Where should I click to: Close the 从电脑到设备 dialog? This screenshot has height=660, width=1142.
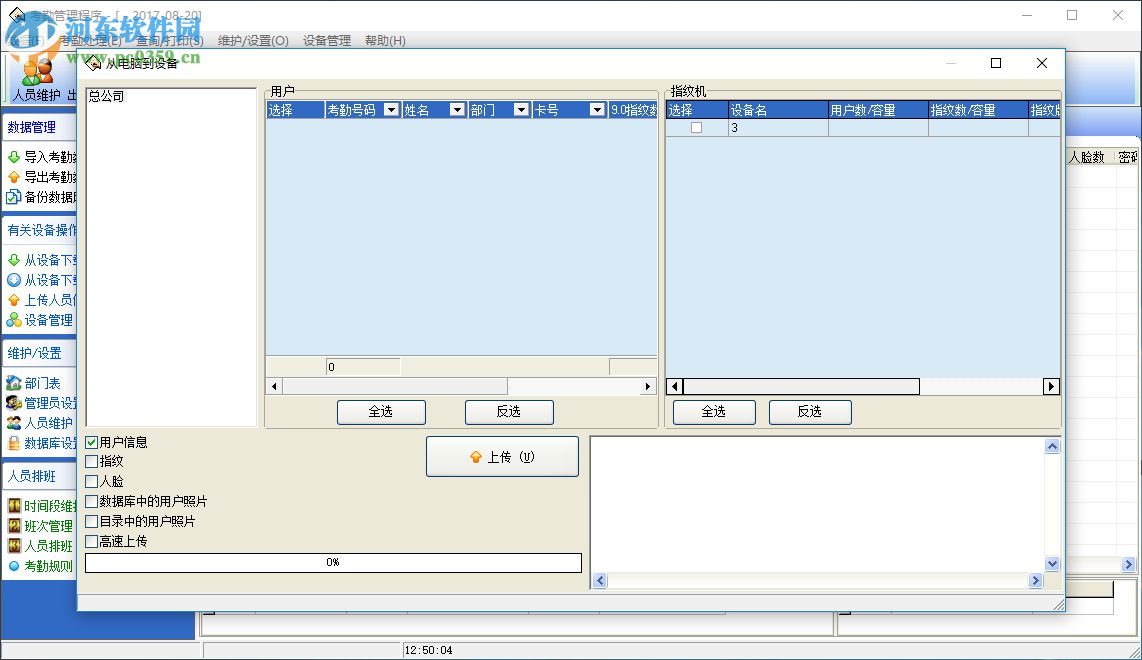tap(1042, 63)
